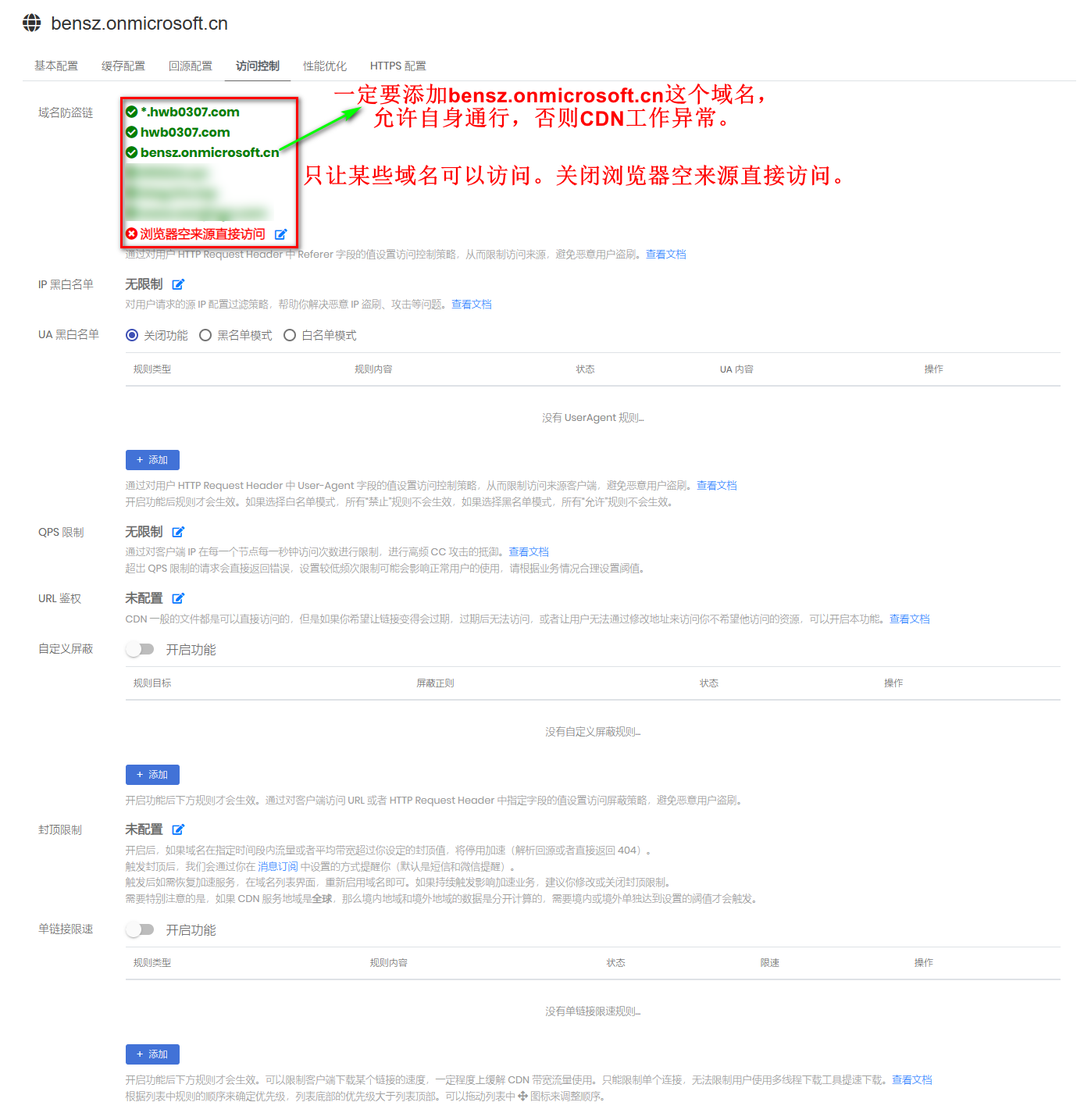Edit 封顶限制 settings via pencil icon
Viewport: 1091px width, 1120px height.
[178, 829]
